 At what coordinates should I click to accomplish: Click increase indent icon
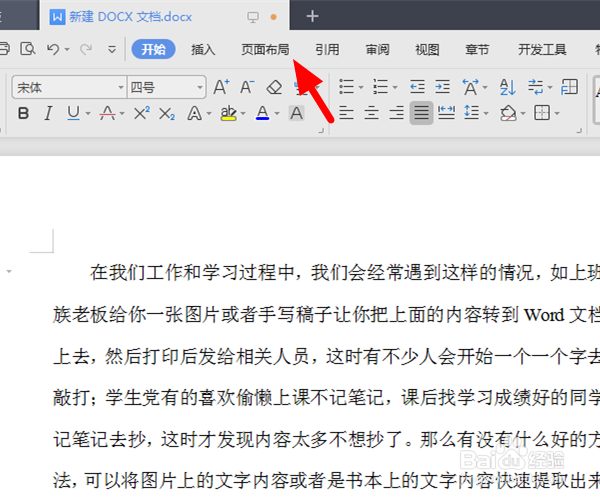coord(443,87)
